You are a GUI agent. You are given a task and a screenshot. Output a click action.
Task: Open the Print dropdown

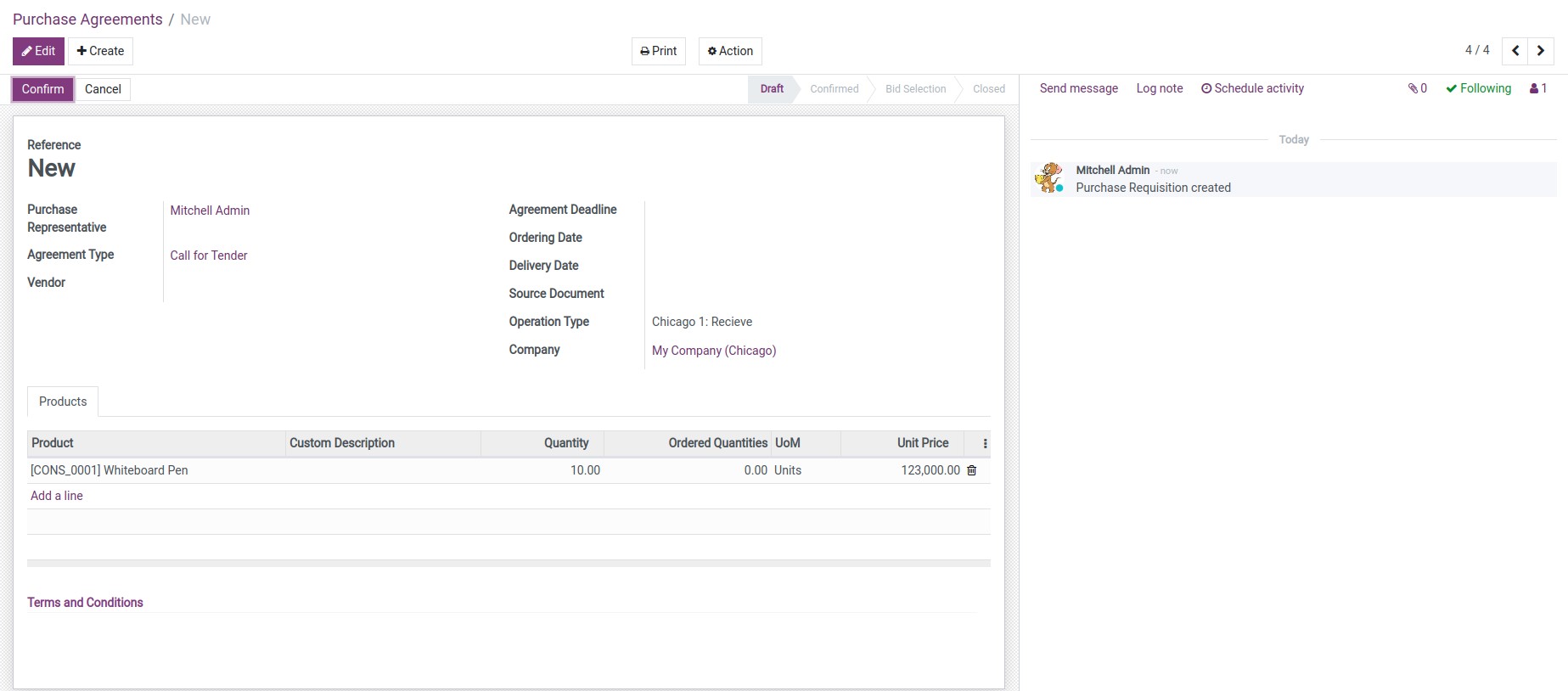[x=659, y=51]
